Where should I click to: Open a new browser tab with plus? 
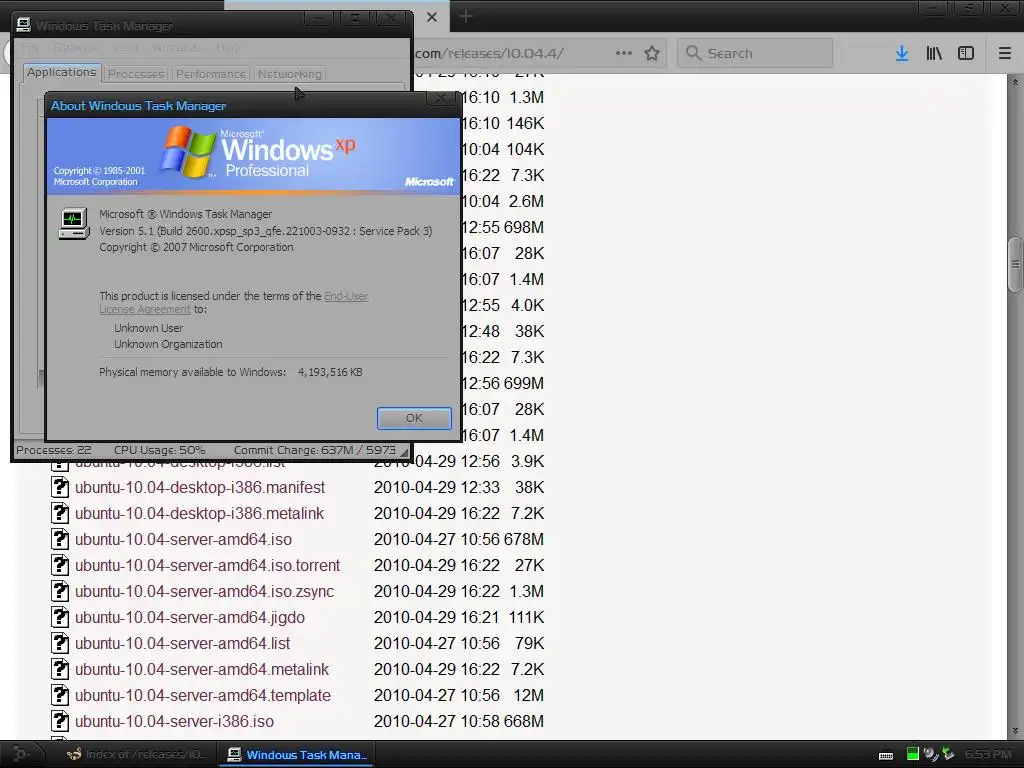pos(466,16)
